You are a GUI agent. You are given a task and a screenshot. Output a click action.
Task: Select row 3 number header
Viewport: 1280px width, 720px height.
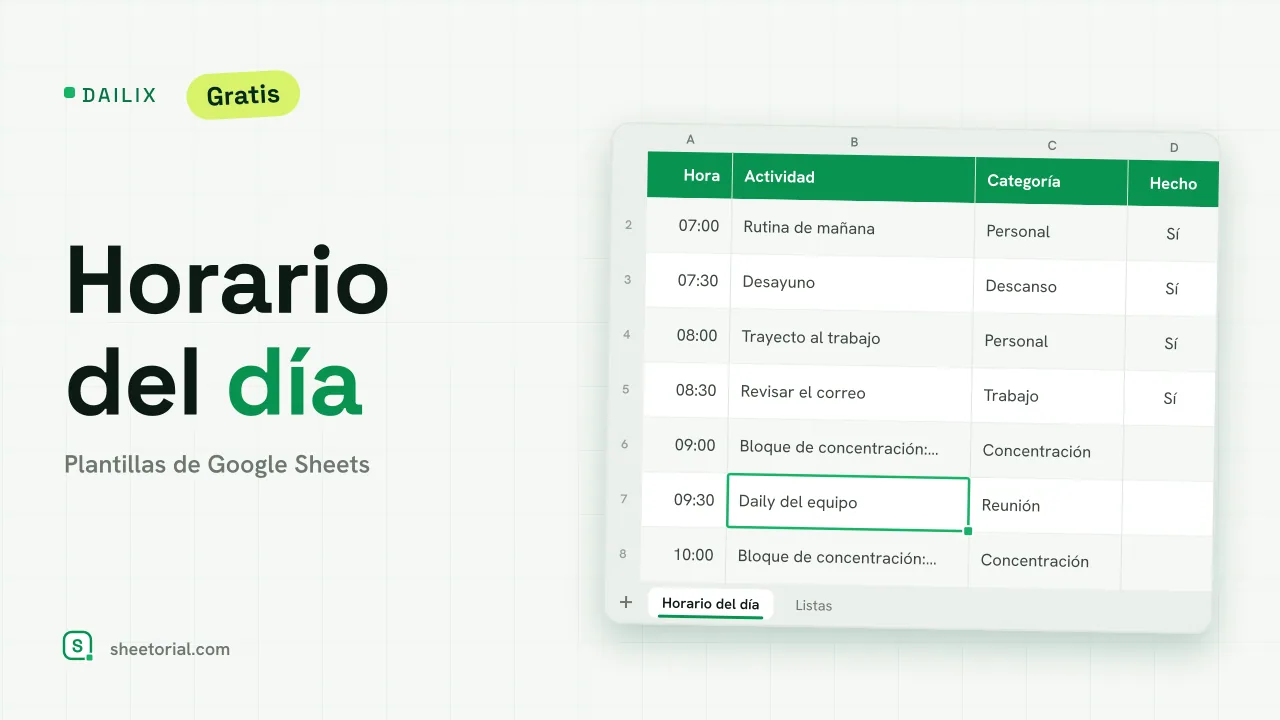click(x=627, y=280)
